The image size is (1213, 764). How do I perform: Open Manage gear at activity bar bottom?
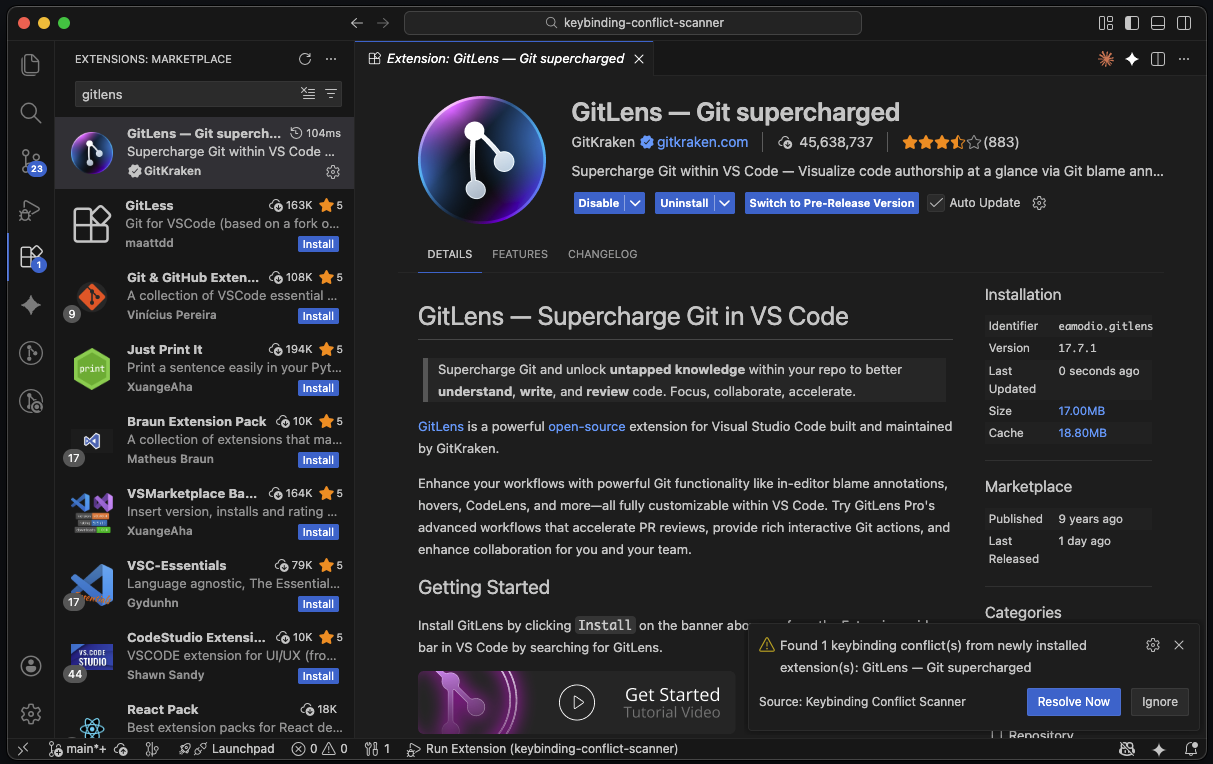31,714
